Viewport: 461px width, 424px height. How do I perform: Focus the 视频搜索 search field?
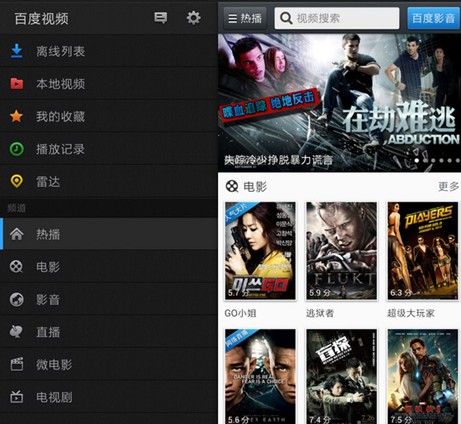click(337, 18)
